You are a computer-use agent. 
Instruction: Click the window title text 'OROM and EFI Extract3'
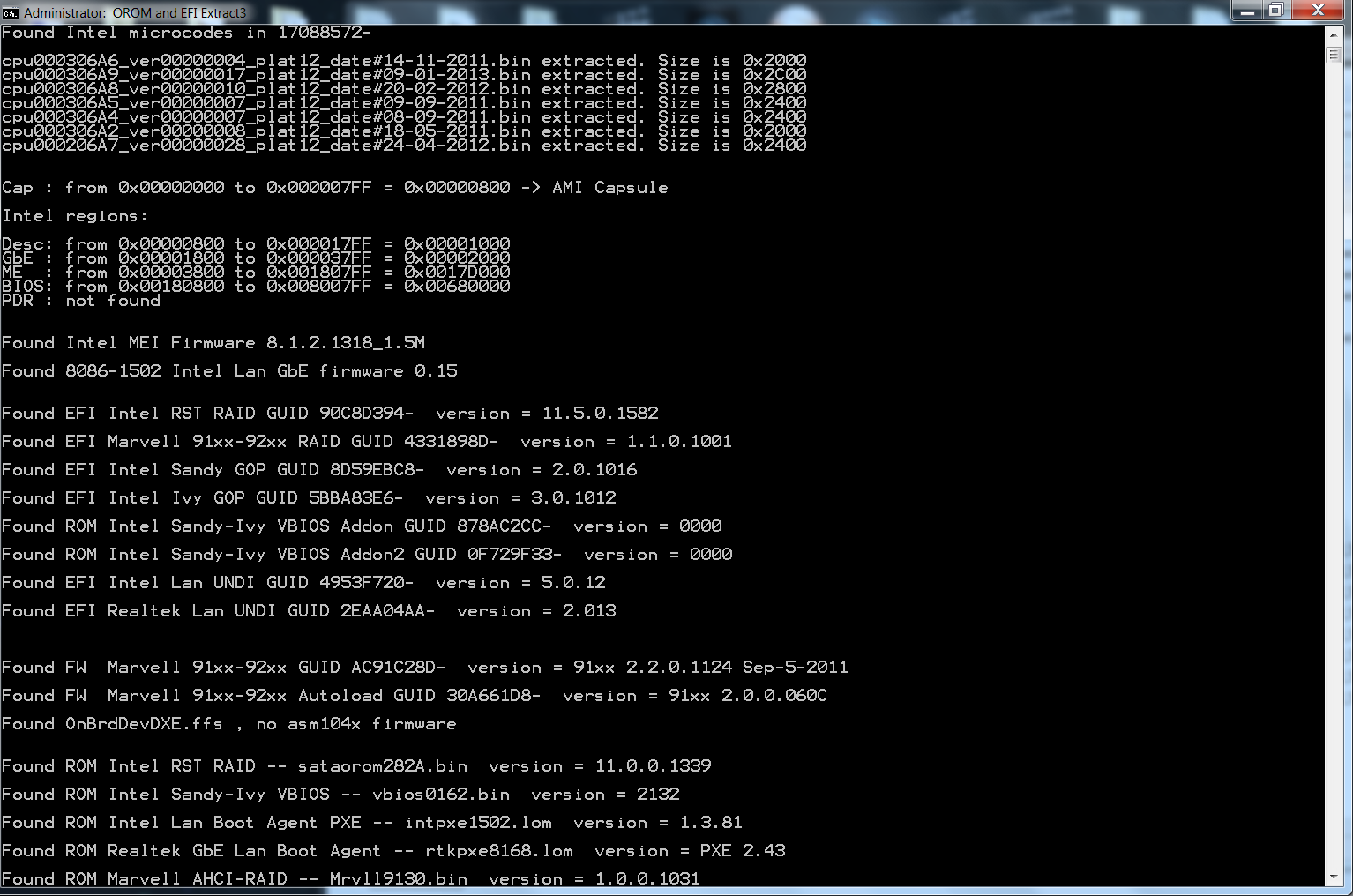point(179,12)
